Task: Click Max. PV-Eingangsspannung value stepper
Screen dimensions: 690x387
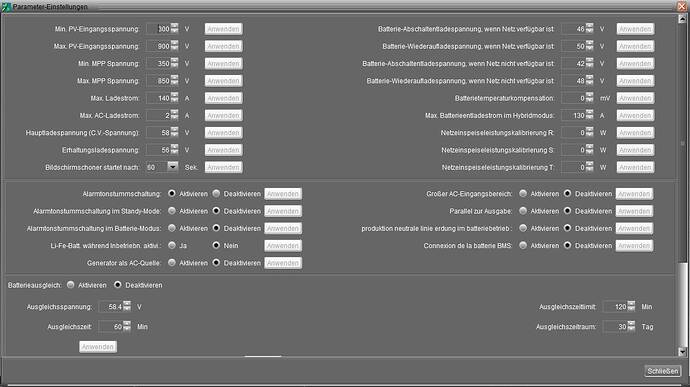Action: [175, 46]
